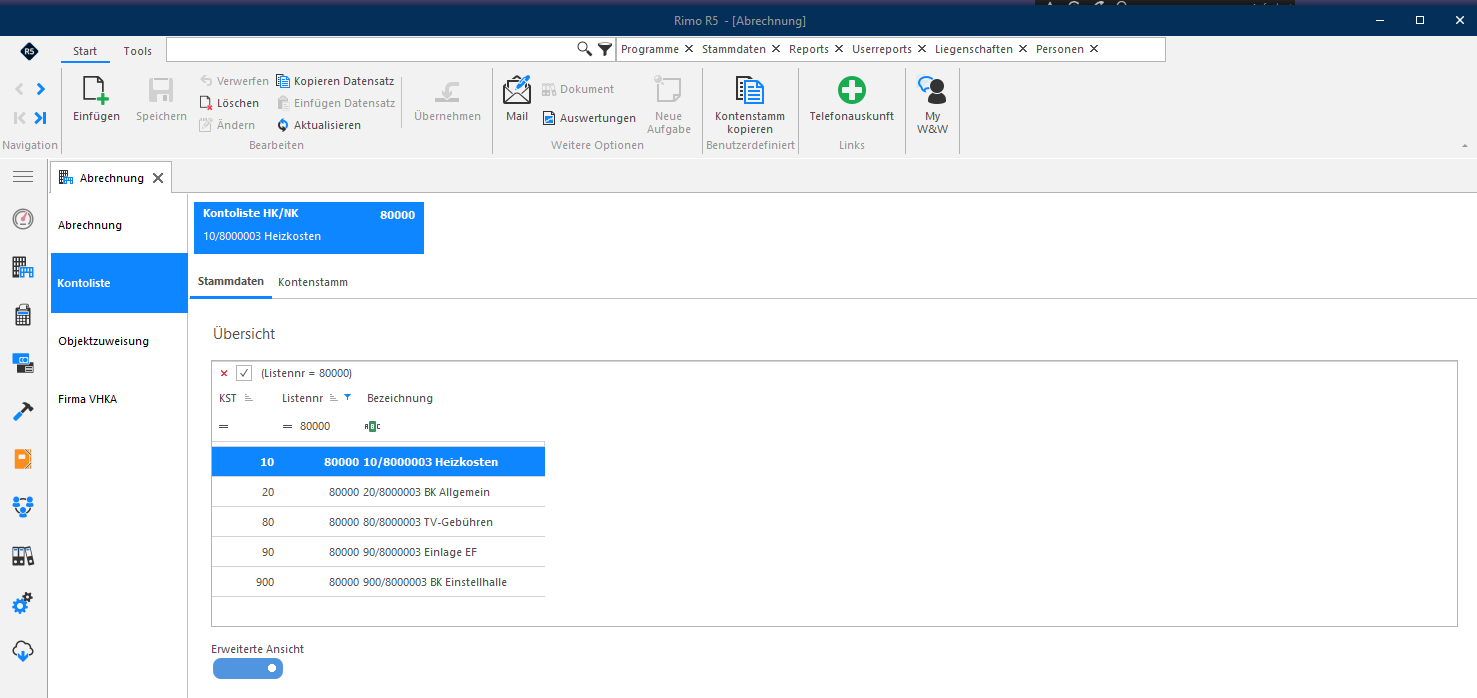
Task: Select the 20/8000003 BK Allgemein row
Action: coord(378,492)
